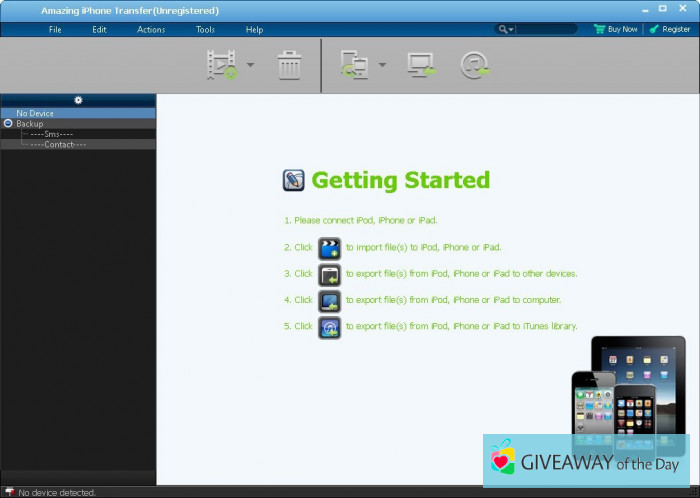Open the File menu

[55, 29]
